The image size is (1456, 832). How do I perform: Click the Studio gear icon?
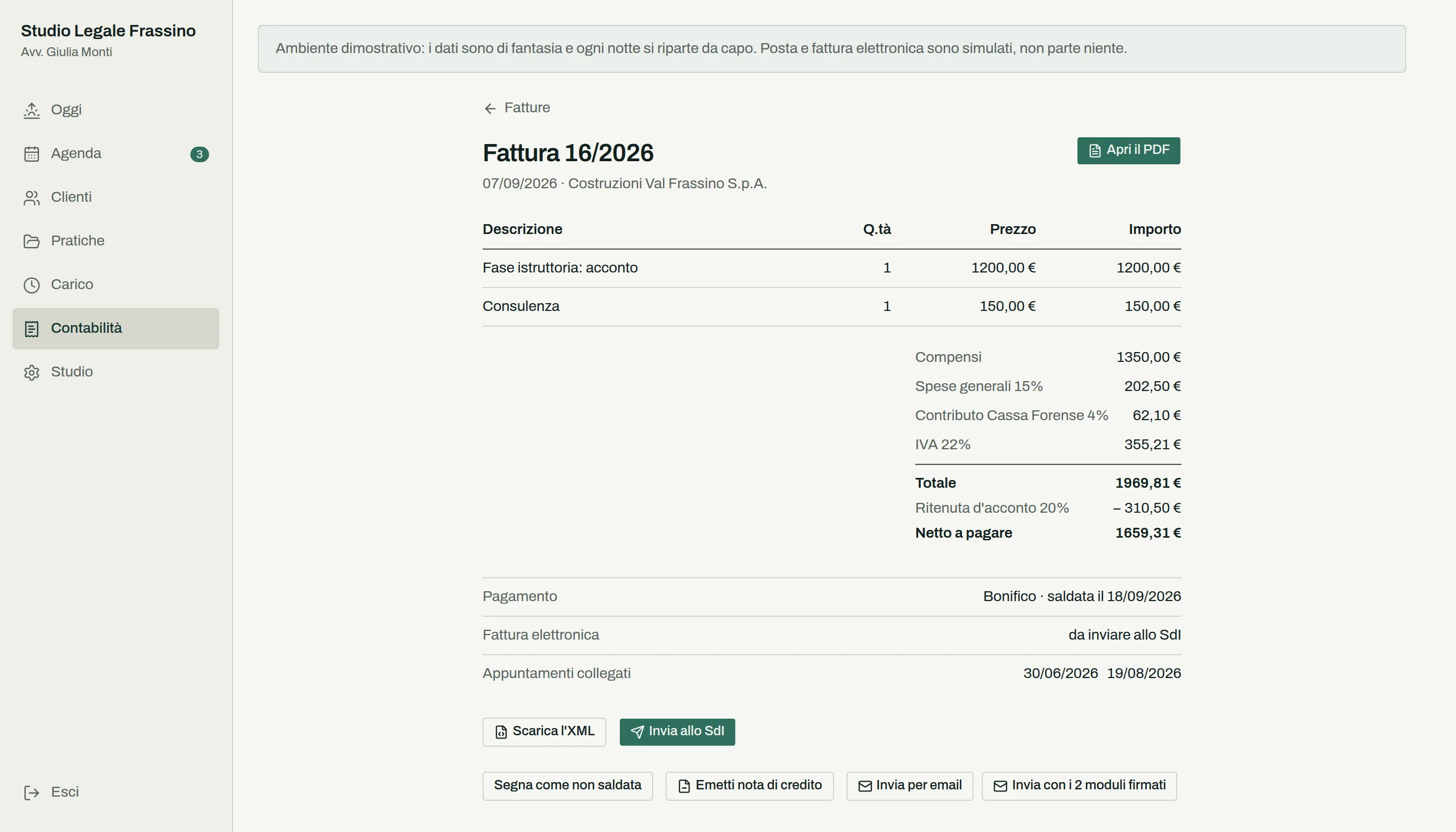(31, 372)
